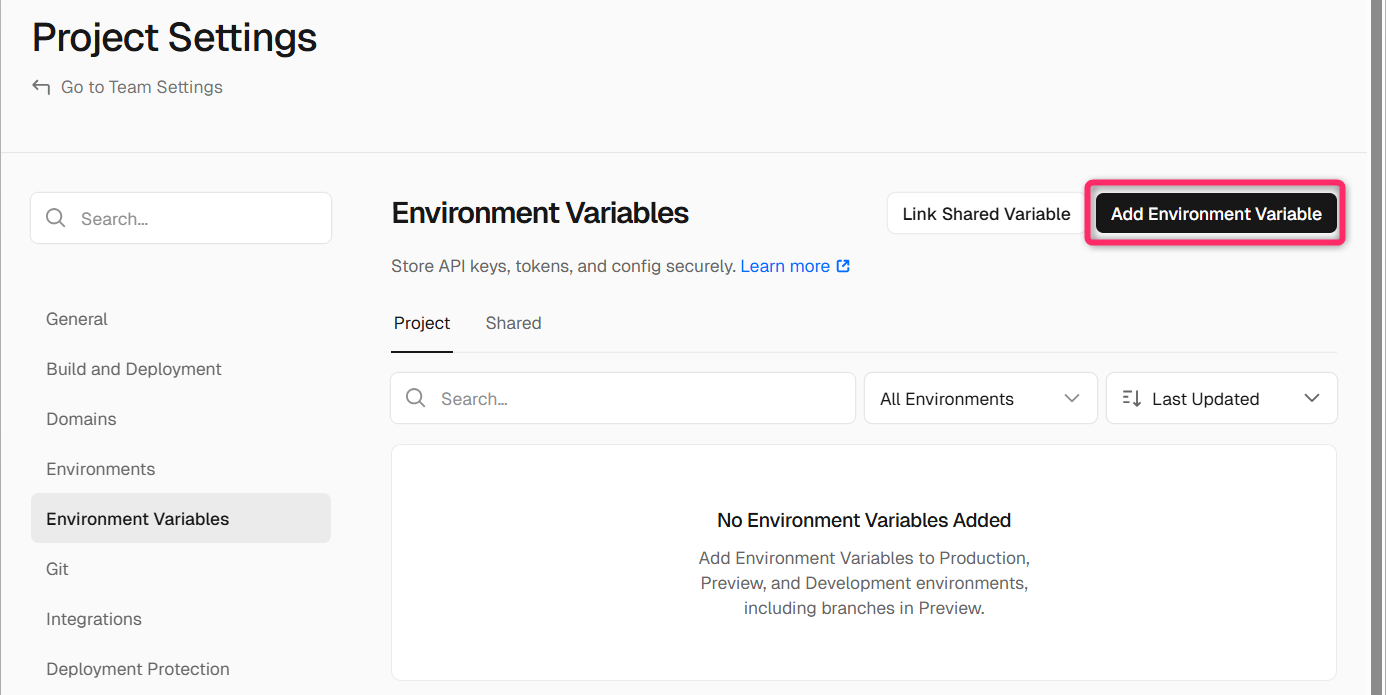Image resolution: width=1386 pixels, height=695 pixels.
Task: Expand the All Environments chevron
Action: [x=1072, y=398]
